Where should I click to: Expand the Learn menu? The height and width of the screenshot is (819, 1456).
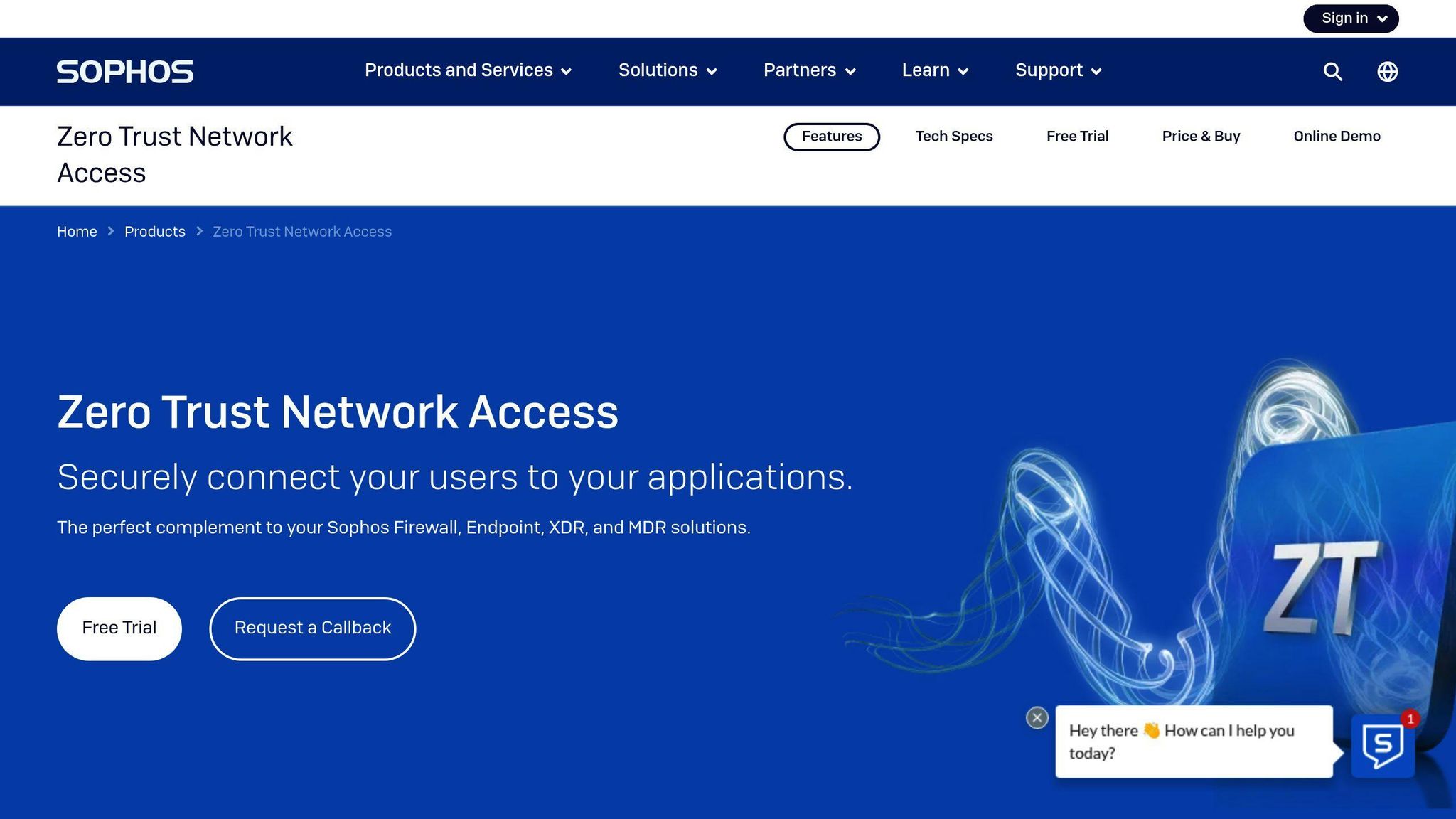click(935, 70)
